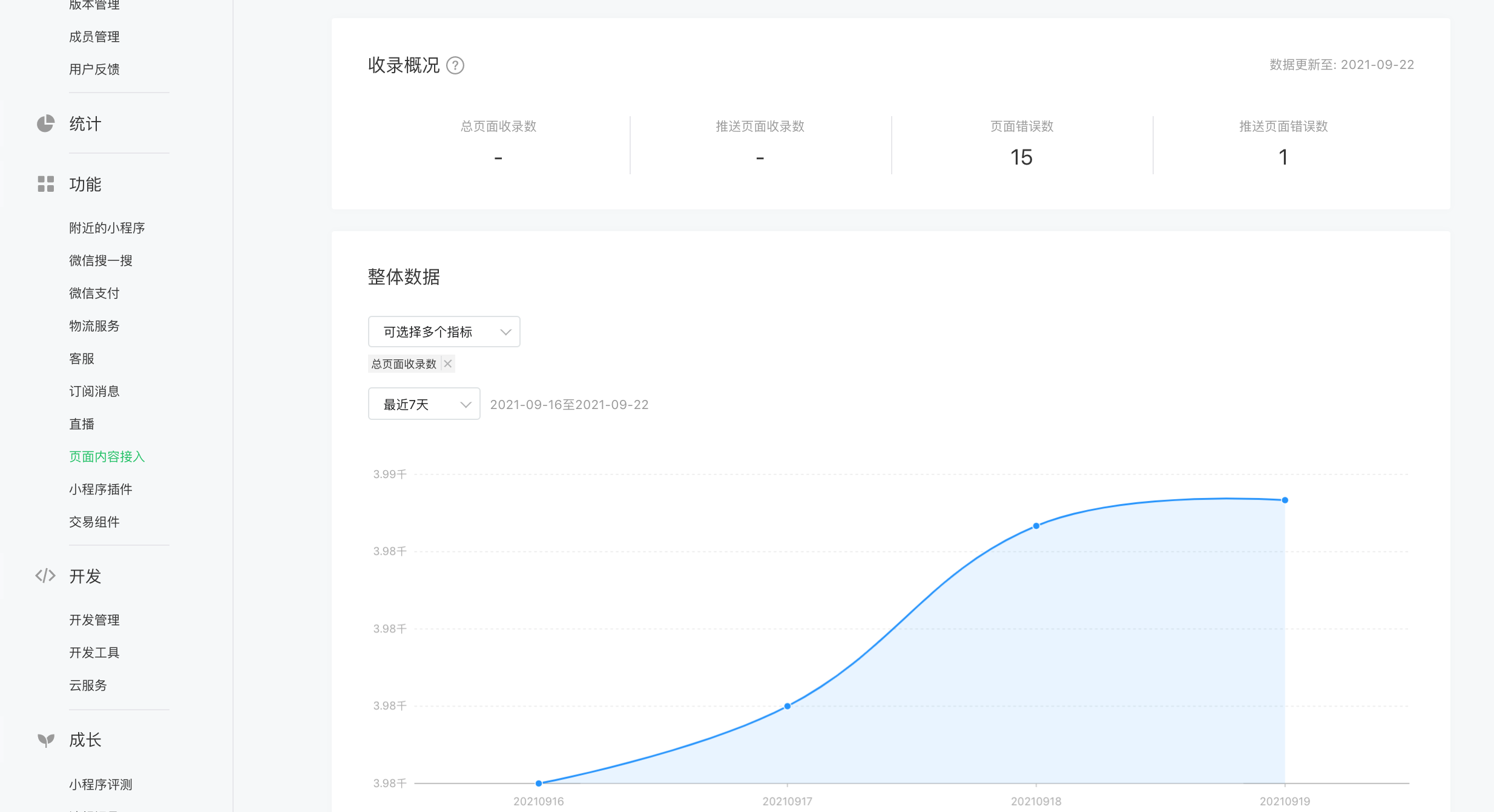The height and width of the screenshot is (812, 1494).
Task: Click the 开发 code brackets icon
Action: (45, 575)
